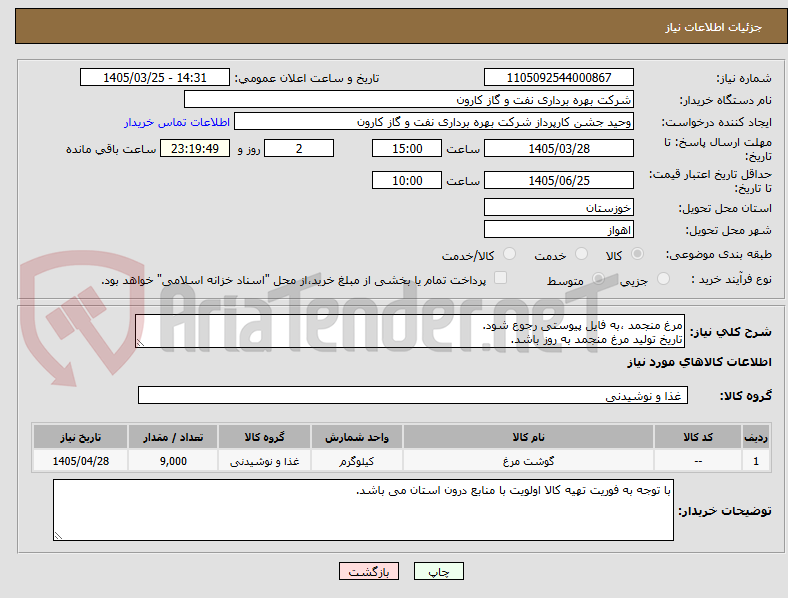Select the کالا radio button
This screenshot has height=598, width=788.
(x=637, y=254)
